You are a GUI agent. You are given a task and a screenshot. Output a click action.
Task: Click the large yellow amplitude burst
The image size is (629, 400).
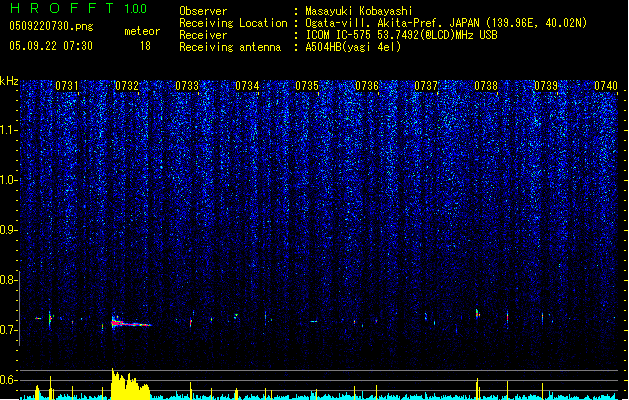coord(130,384)
